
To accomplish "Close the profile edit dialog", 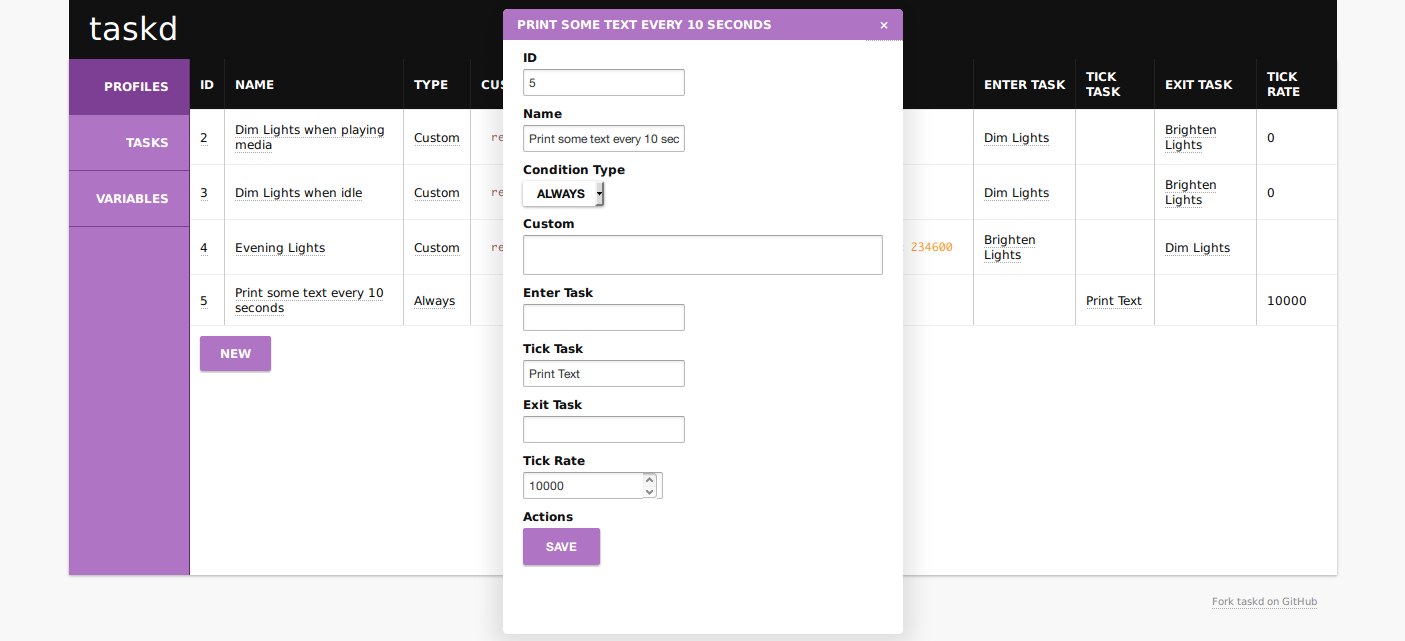I will click(x=883, y=25).
